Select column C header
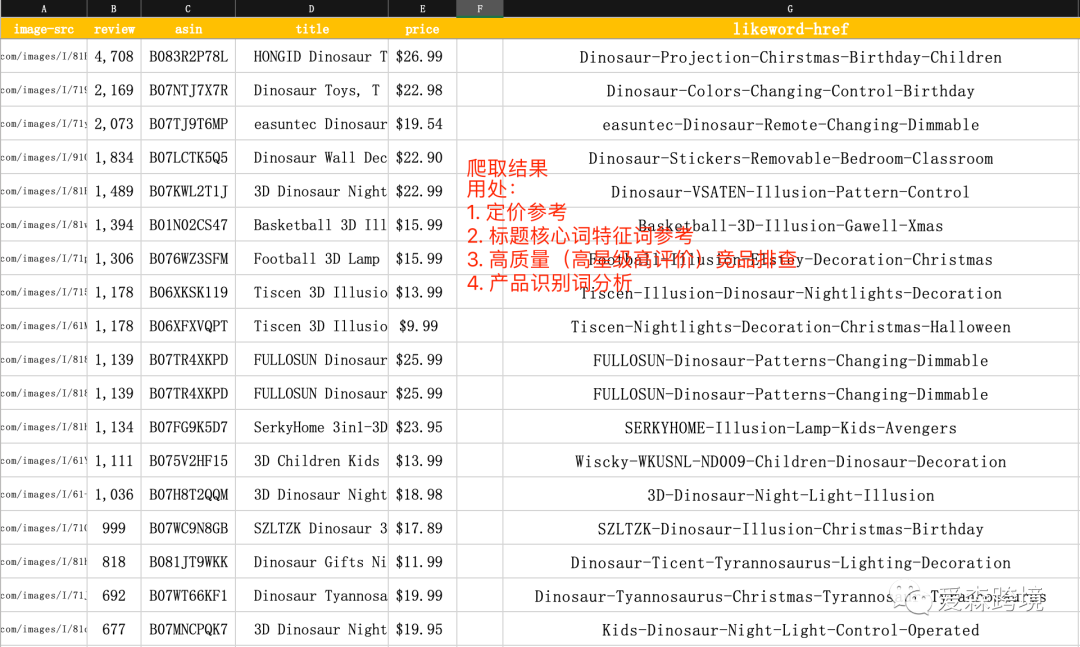The width and height of the screenshot is (1080, 647). (188, 8)
